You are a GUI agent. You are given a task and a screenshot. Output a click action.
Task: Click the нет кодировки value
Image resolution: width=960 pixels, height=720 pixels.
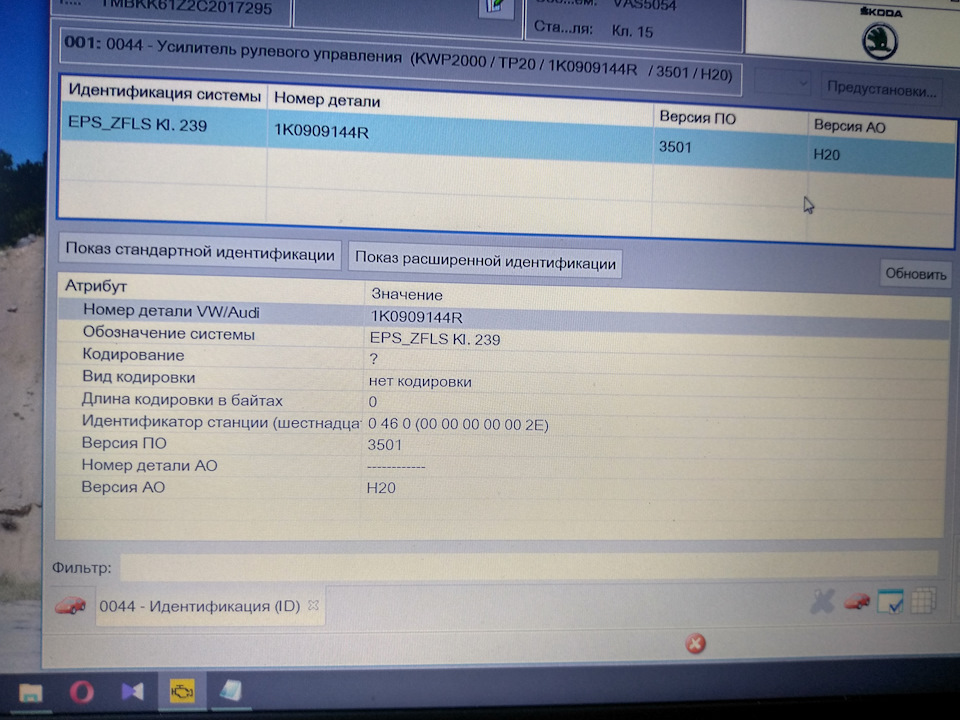pos(420,381)
